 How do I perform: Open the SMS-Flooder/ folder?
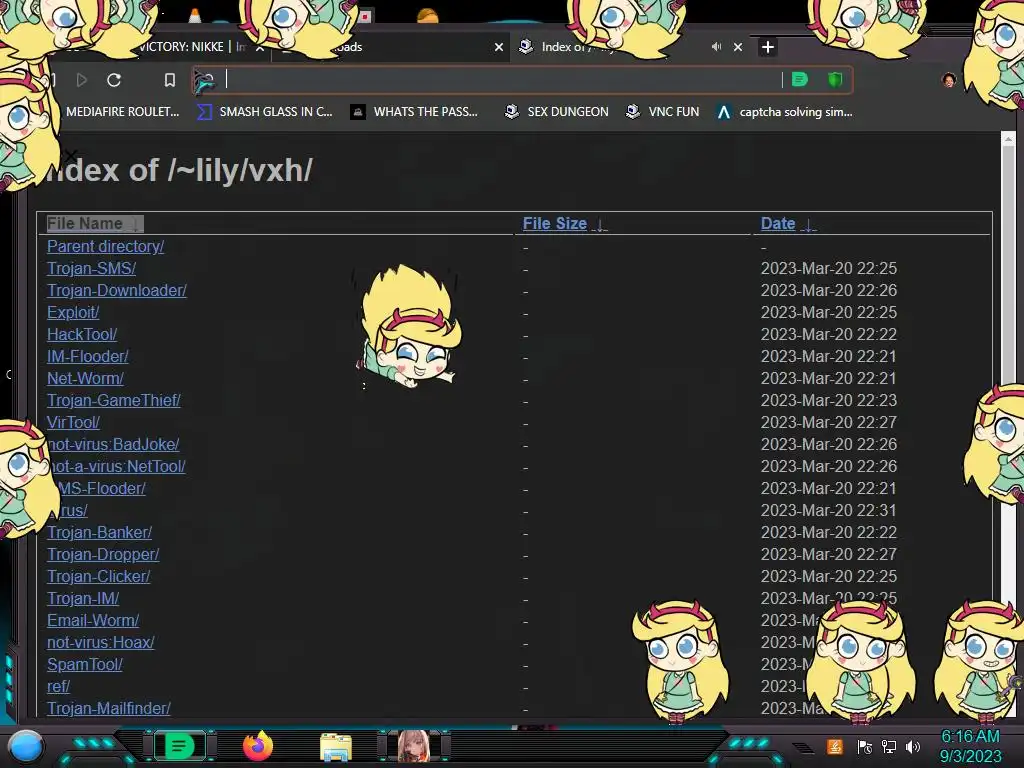coord(98,488)
